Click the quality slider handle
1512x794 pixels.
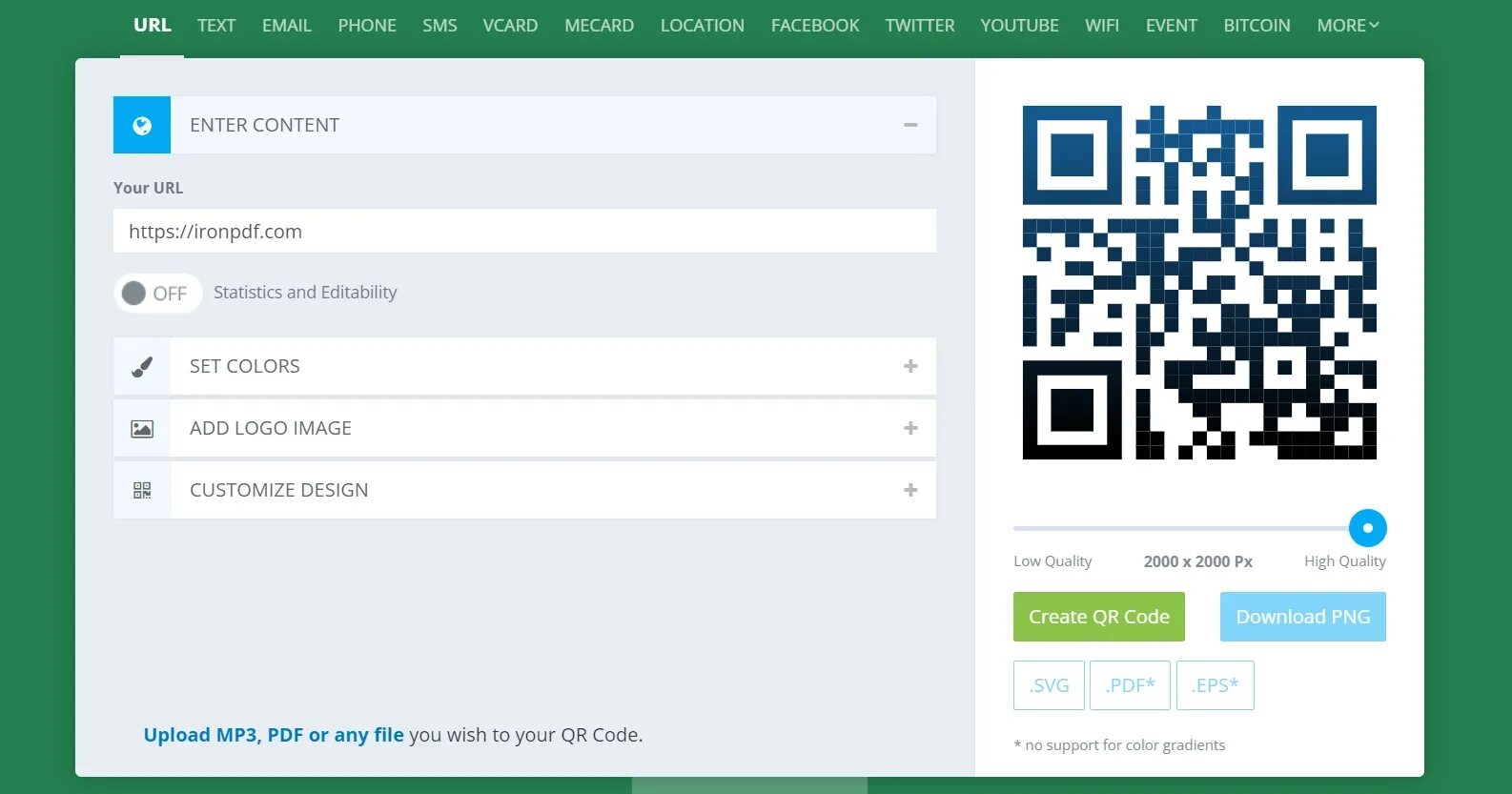(x=1367, y=528)
